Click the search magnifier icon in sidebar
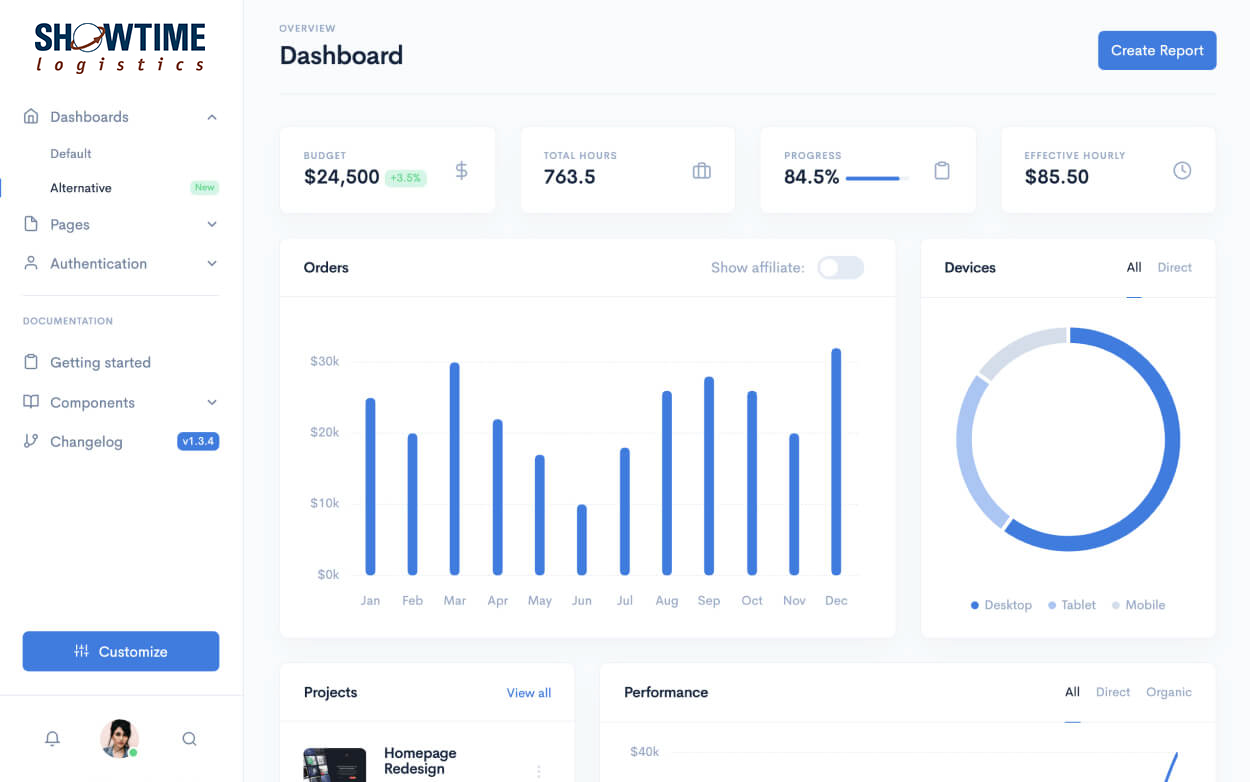The height and width of the screenshot is (782, 1250). [x=189, y=739]
